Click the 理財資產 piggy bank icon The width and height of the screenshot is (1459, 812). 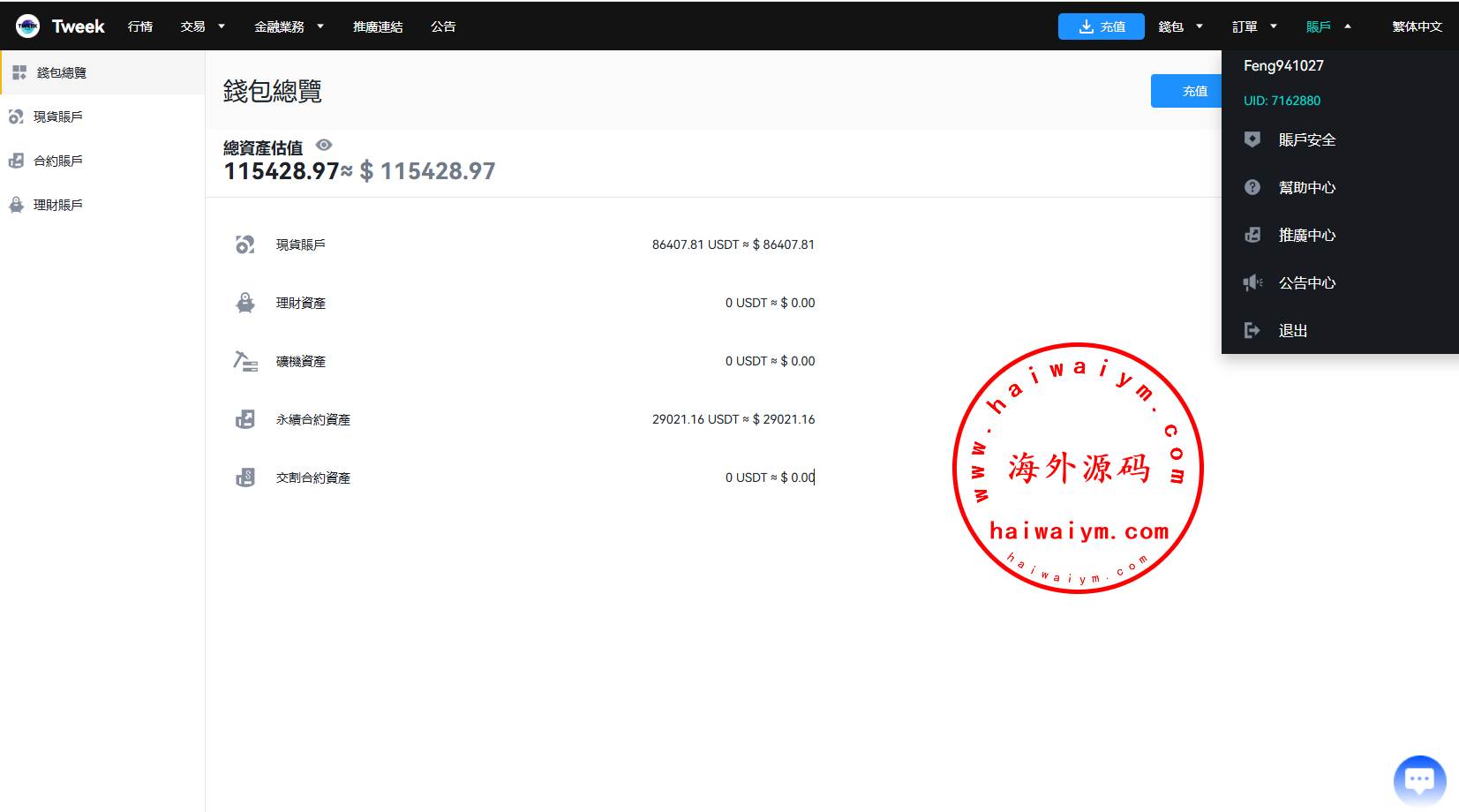(245, 303)
